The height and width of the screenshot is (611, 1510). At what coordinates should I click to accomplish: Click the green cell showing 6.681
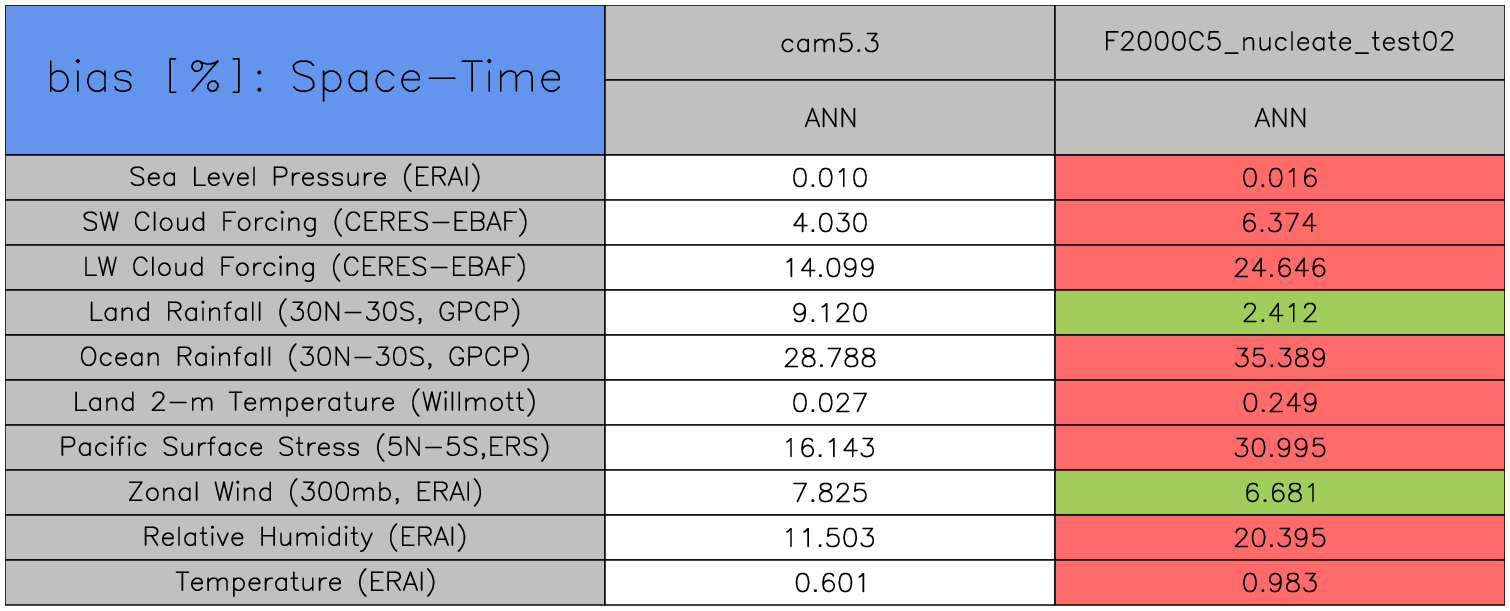pyautogui.click(x=1280, y=493)
